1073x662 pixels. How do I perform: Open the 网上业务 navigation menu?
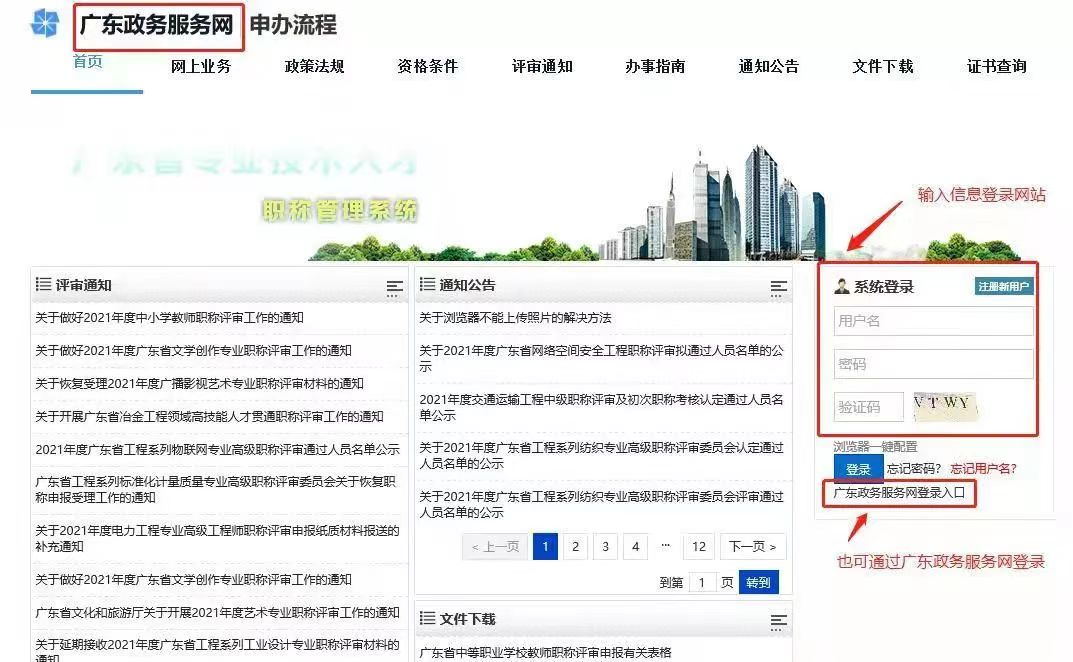pyautogui.click(x=201, y=66)
